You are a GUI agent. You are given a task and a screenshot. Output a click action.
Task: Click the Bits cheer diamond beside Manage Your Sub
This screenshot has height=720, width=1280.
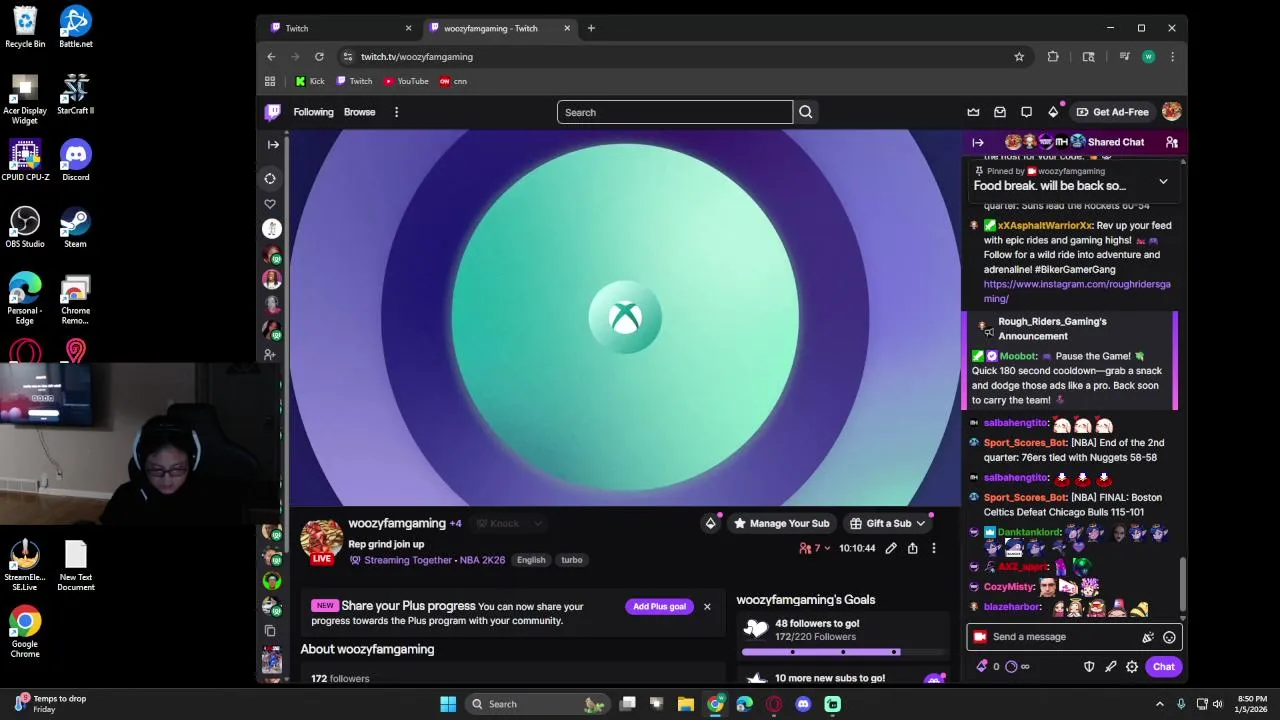710,523
